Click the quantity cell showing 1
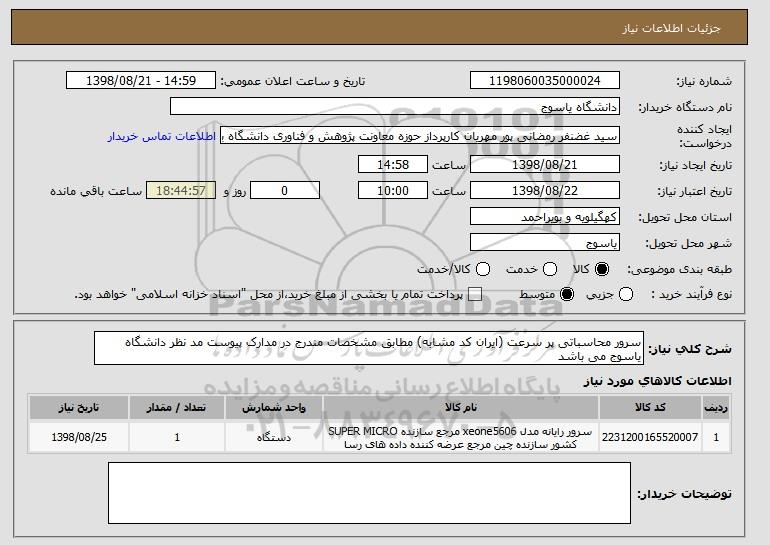The width and height of the screenshot is (770, 545). (x=177, y=437)
